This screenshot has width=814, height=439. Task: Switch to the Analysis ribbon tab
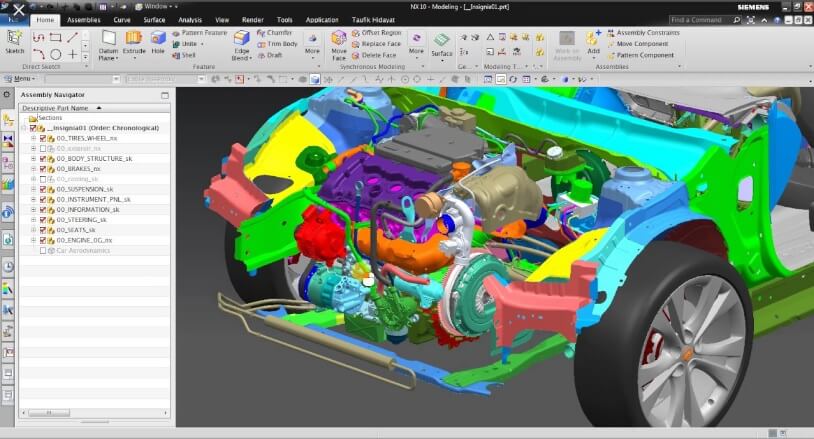tap(190, 20)
